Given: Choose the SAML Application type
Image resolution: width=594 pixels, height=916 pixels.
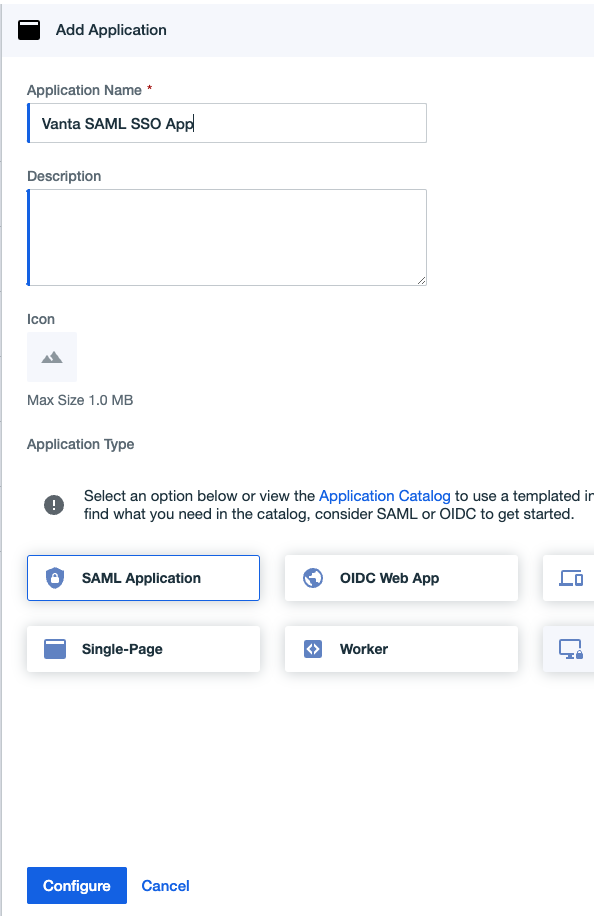Looking at the screenshot, I should (x=143, y=578).
